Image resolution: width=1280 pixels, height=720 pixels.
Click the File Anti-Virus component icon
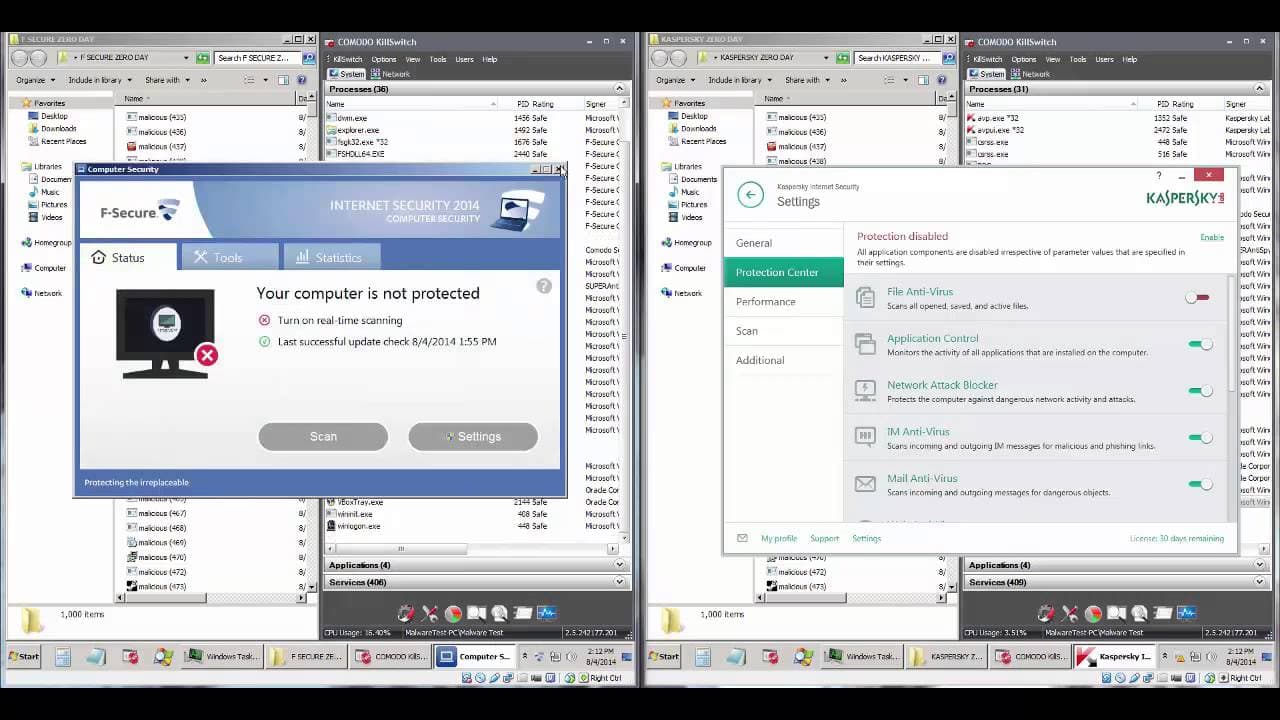coord(865,298)
